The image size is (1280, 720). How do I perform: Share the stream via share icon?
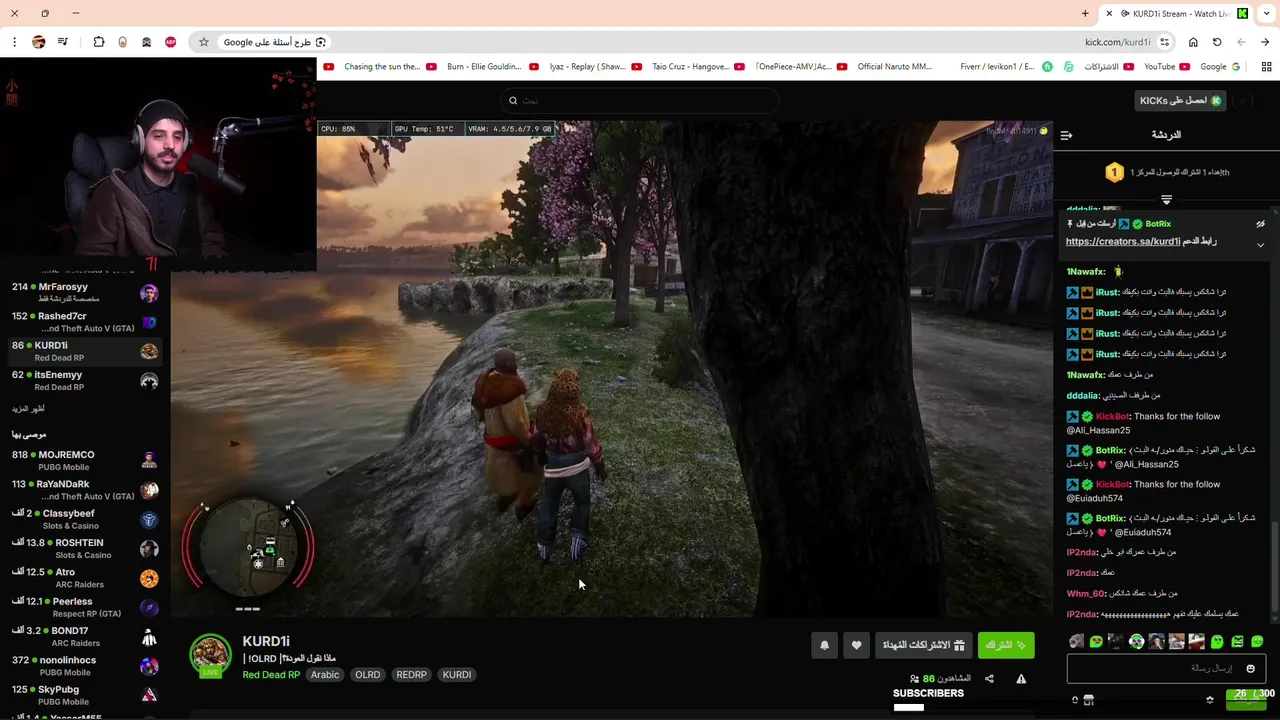click(x=989, y=679)
